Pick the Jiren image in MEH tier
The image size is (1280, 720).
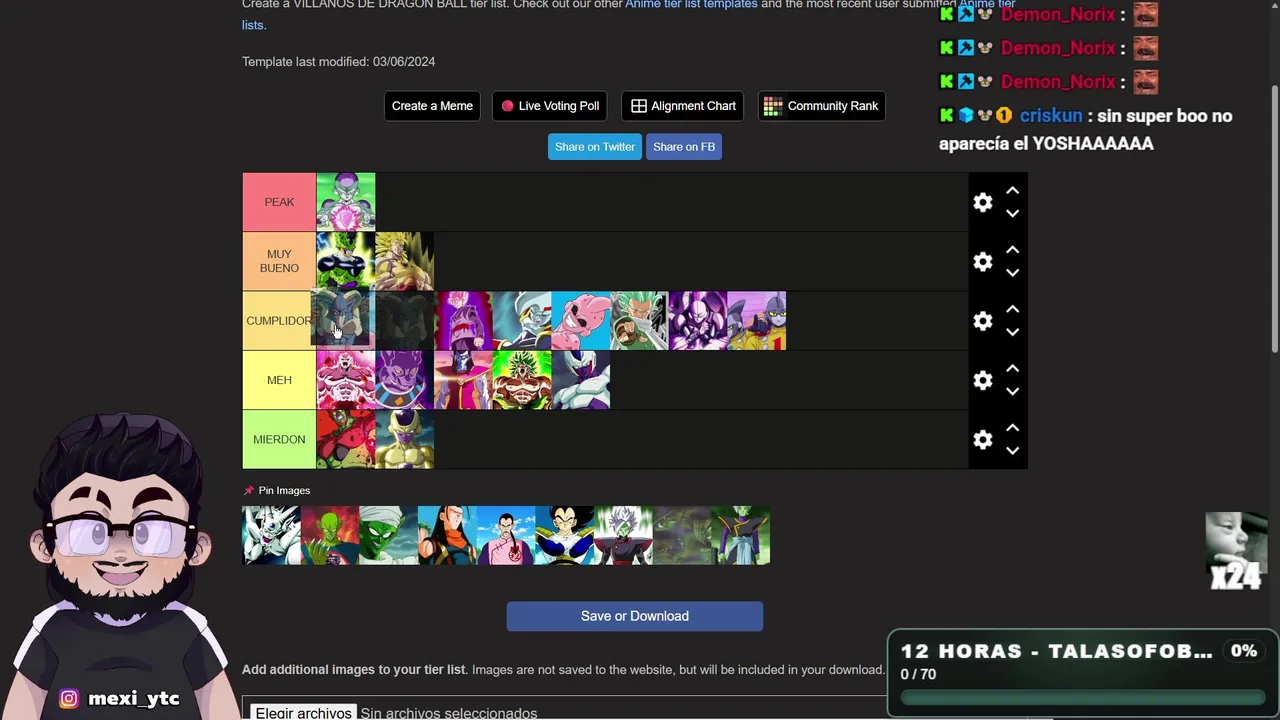(x=346, y=380)
